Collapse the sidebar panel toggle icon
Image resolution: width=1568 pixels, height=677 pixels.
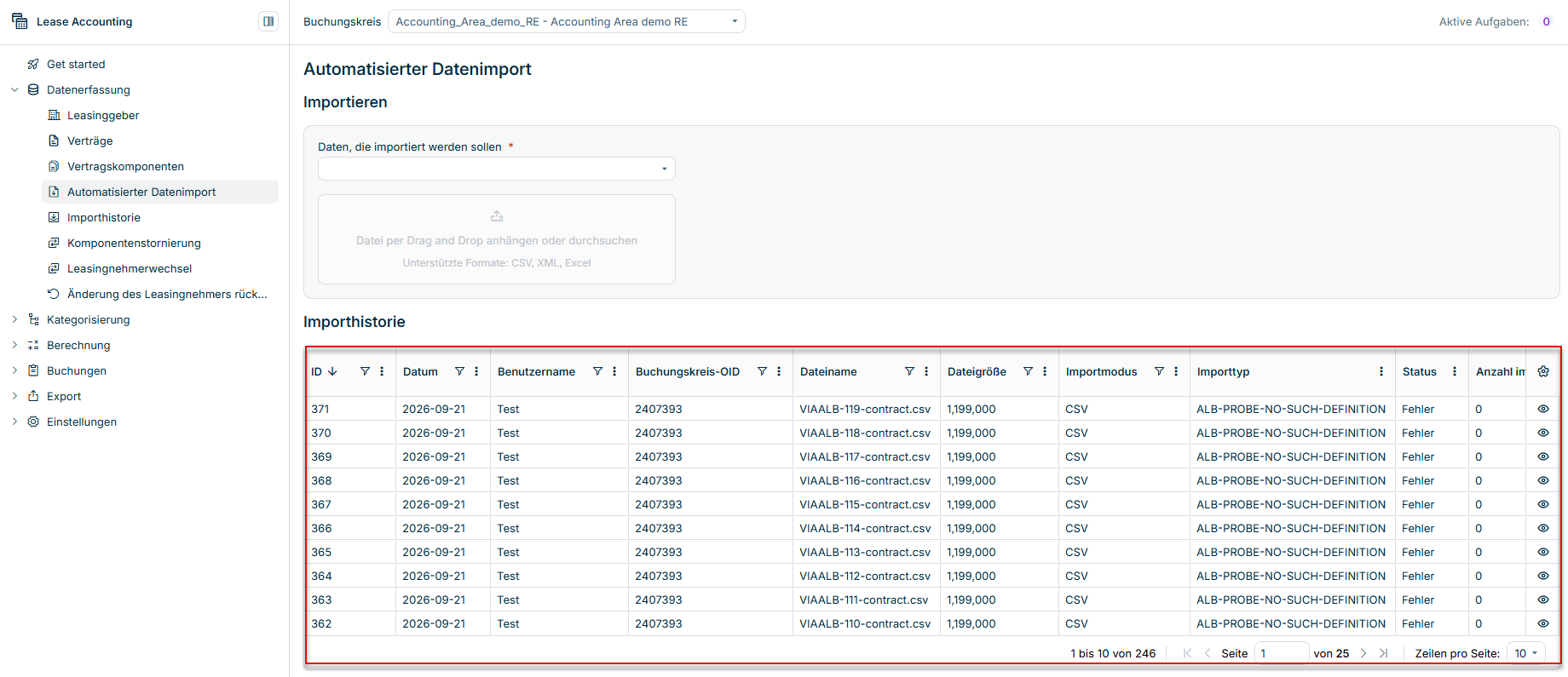268,21
